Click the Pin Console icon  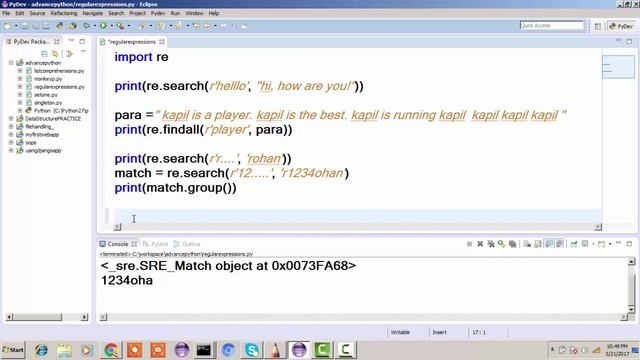pyautogui.click(x=574, y=244)
